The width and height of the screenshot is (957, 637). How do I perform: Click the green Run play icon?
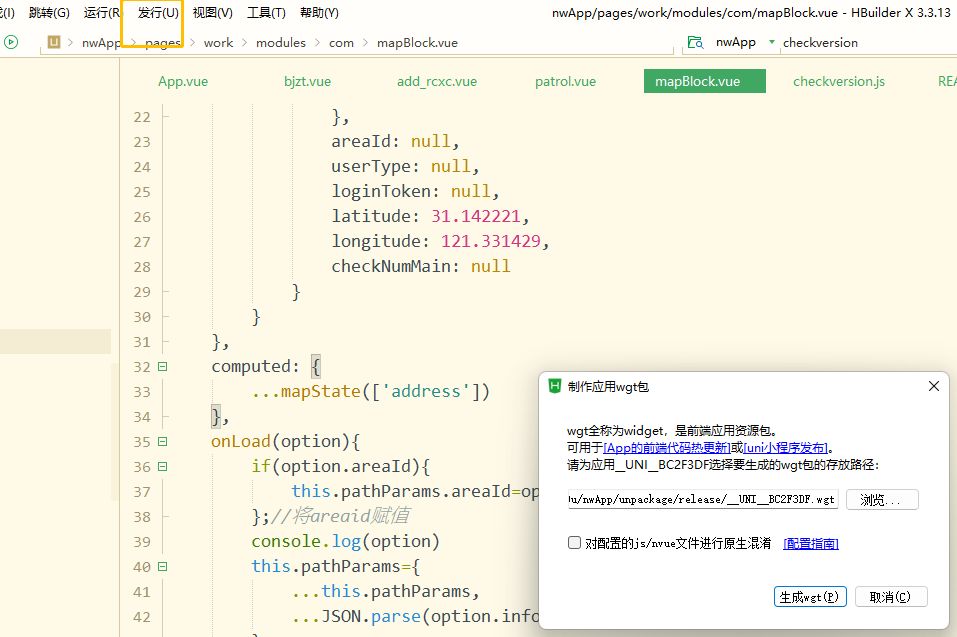tap(11, 42)
